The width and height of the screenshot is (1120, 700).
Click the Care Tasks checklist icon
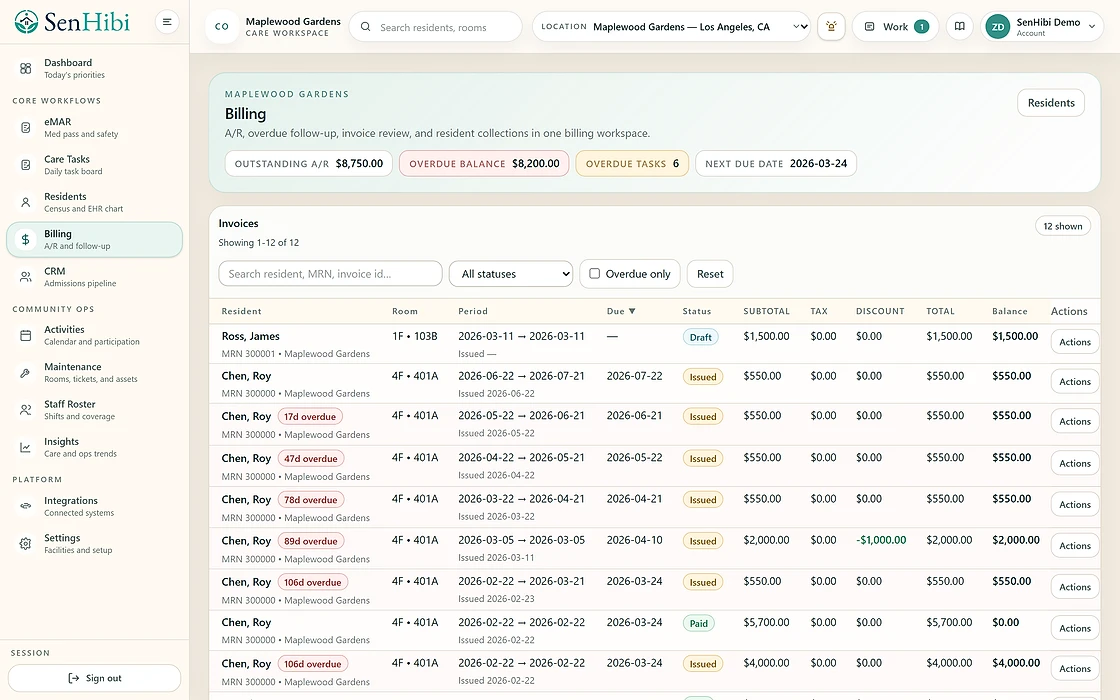pos(26,165)
